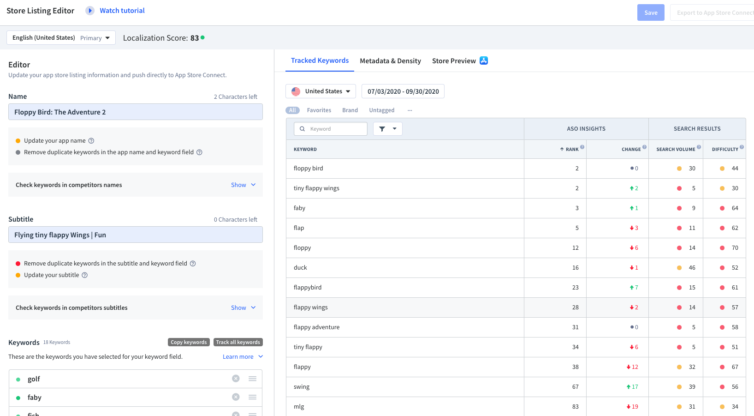Filter keywords by Favorites tag
This screenshot has width=754, height=416.
[x=319, y=110]
